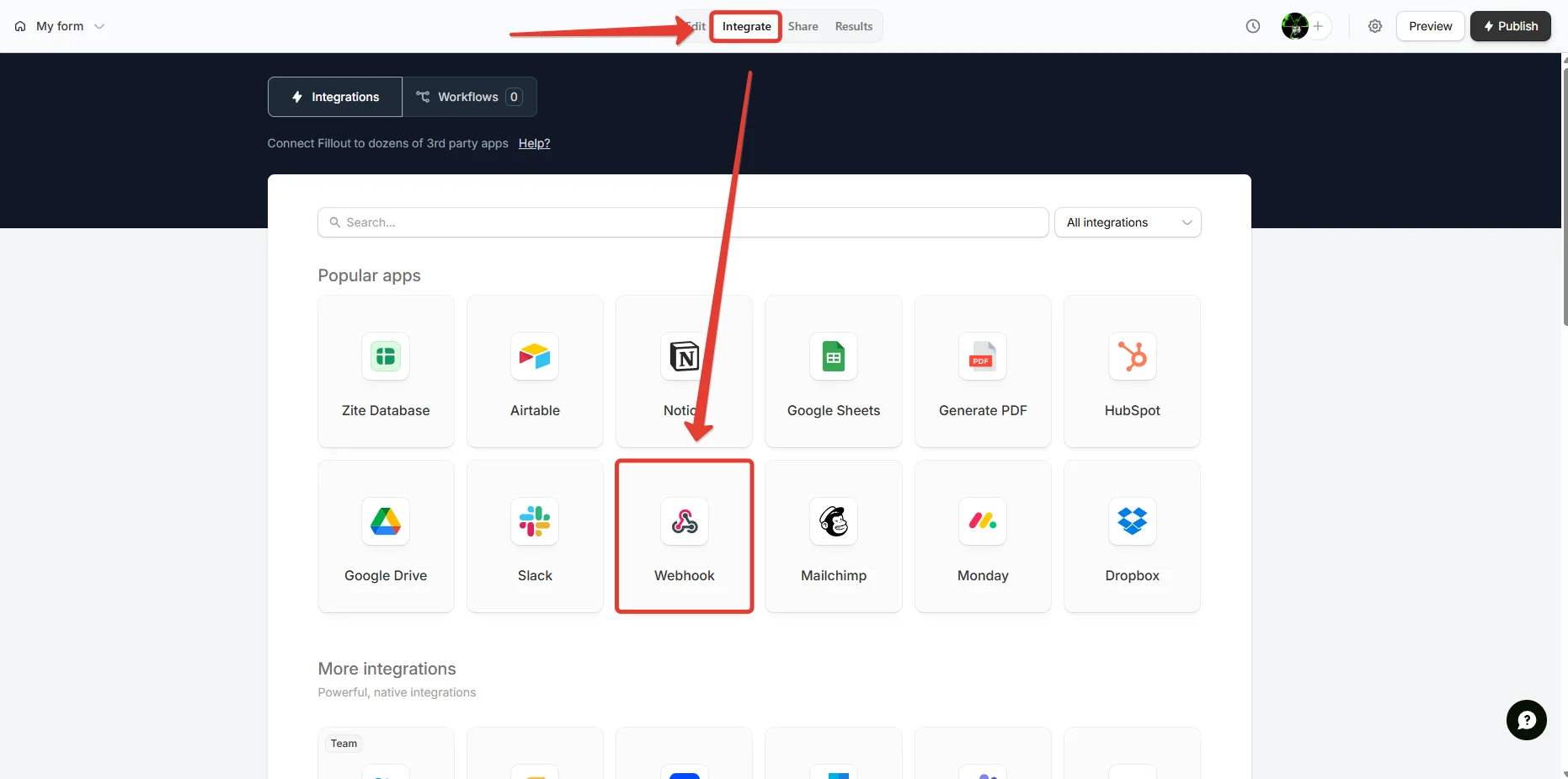Open the Help? link
Screen dimensions: 1568x779
tap(535, 143)
